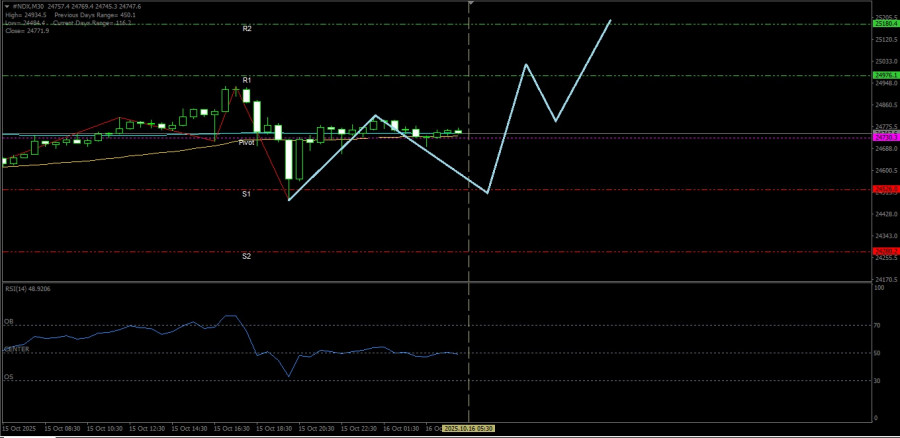Click the S1 support label
Image resolution: width=900 pixels, height=438 pixels.
(246, 194)
